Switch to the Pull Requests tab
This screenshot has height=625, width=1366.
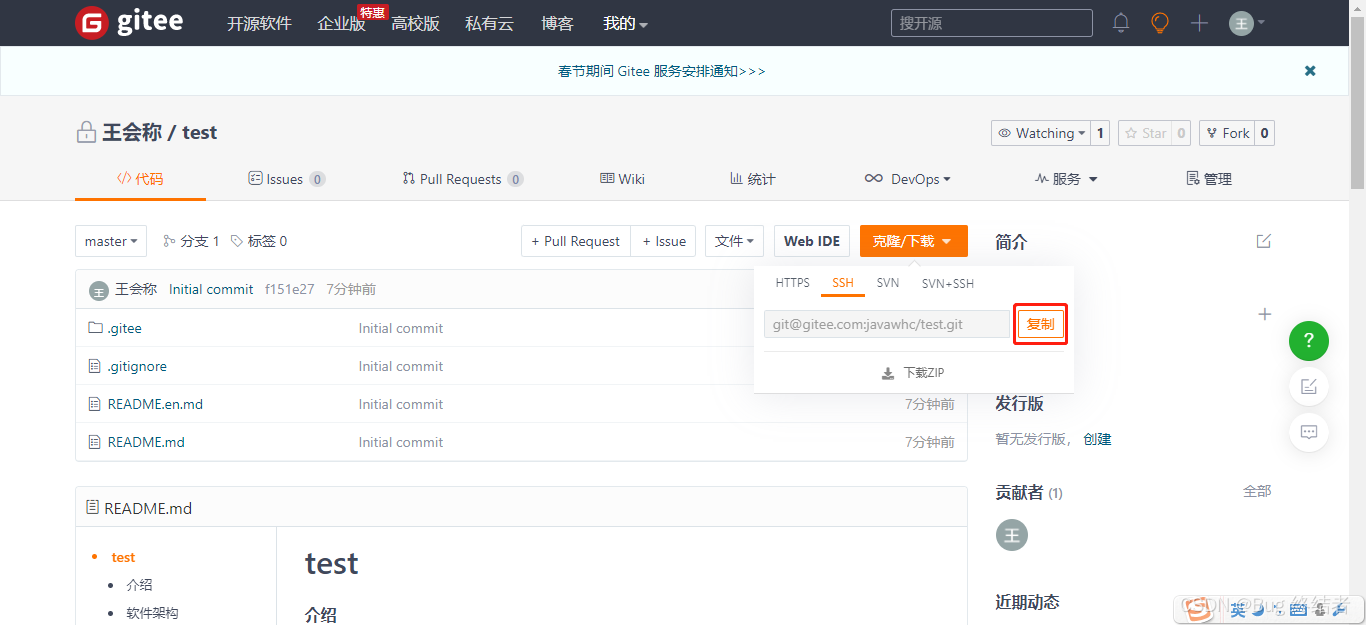point(463,179)
